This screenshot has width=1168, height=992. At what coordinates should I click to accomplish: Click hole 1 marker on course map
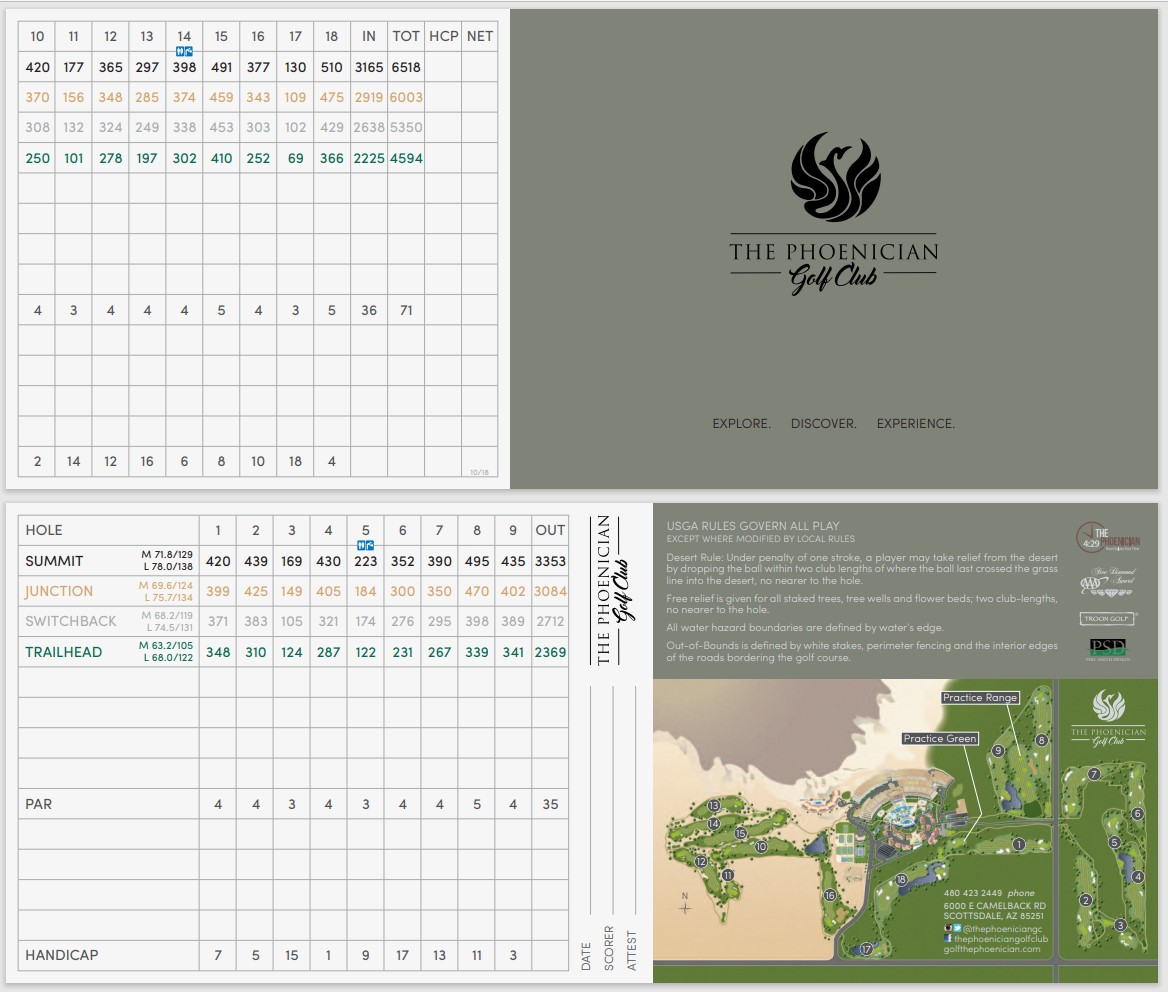(1019, 844)
